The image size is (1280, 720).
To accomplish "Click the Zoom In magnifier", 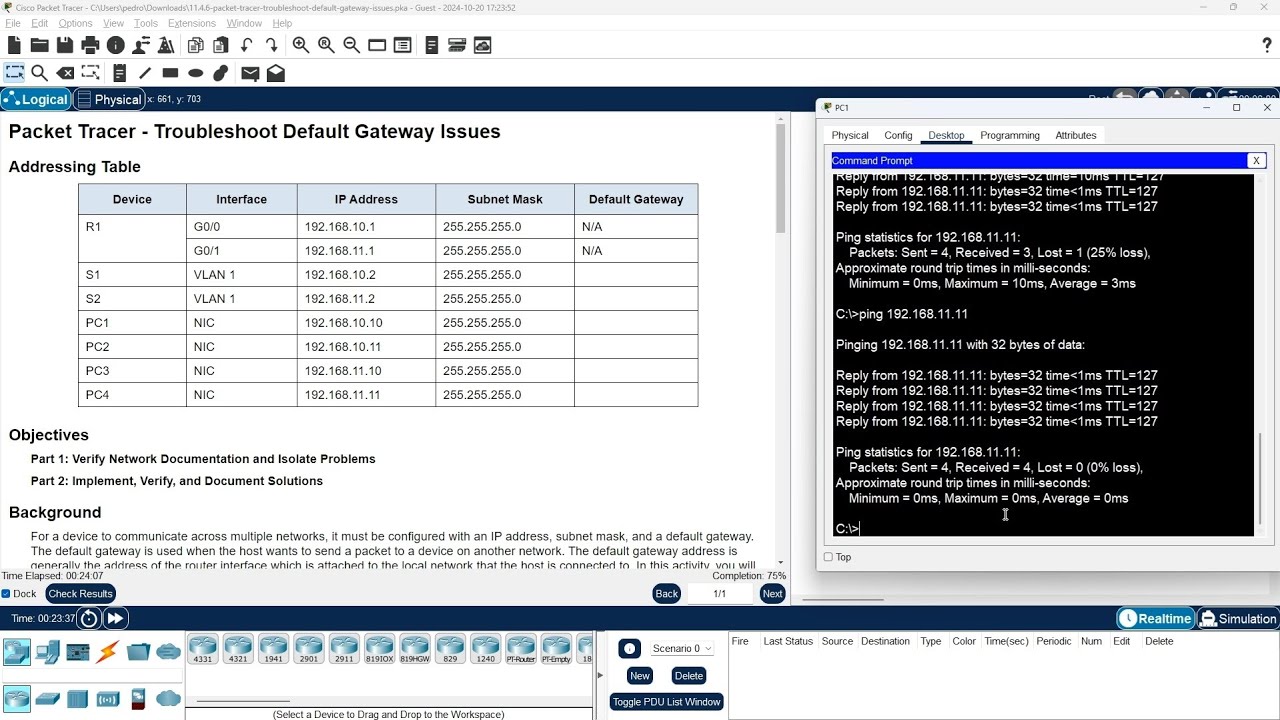I will pyautogui.click(x=301, y=45).
